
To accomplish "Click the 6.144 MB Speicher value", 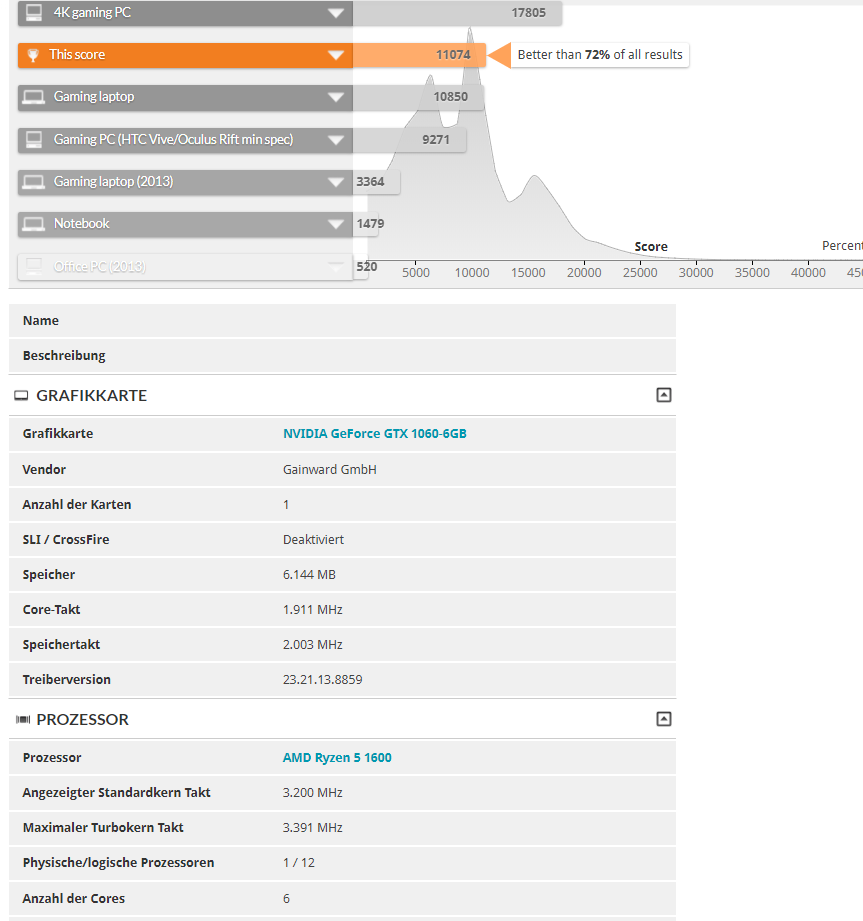I will pyautogui.click(x=309, y=575).
